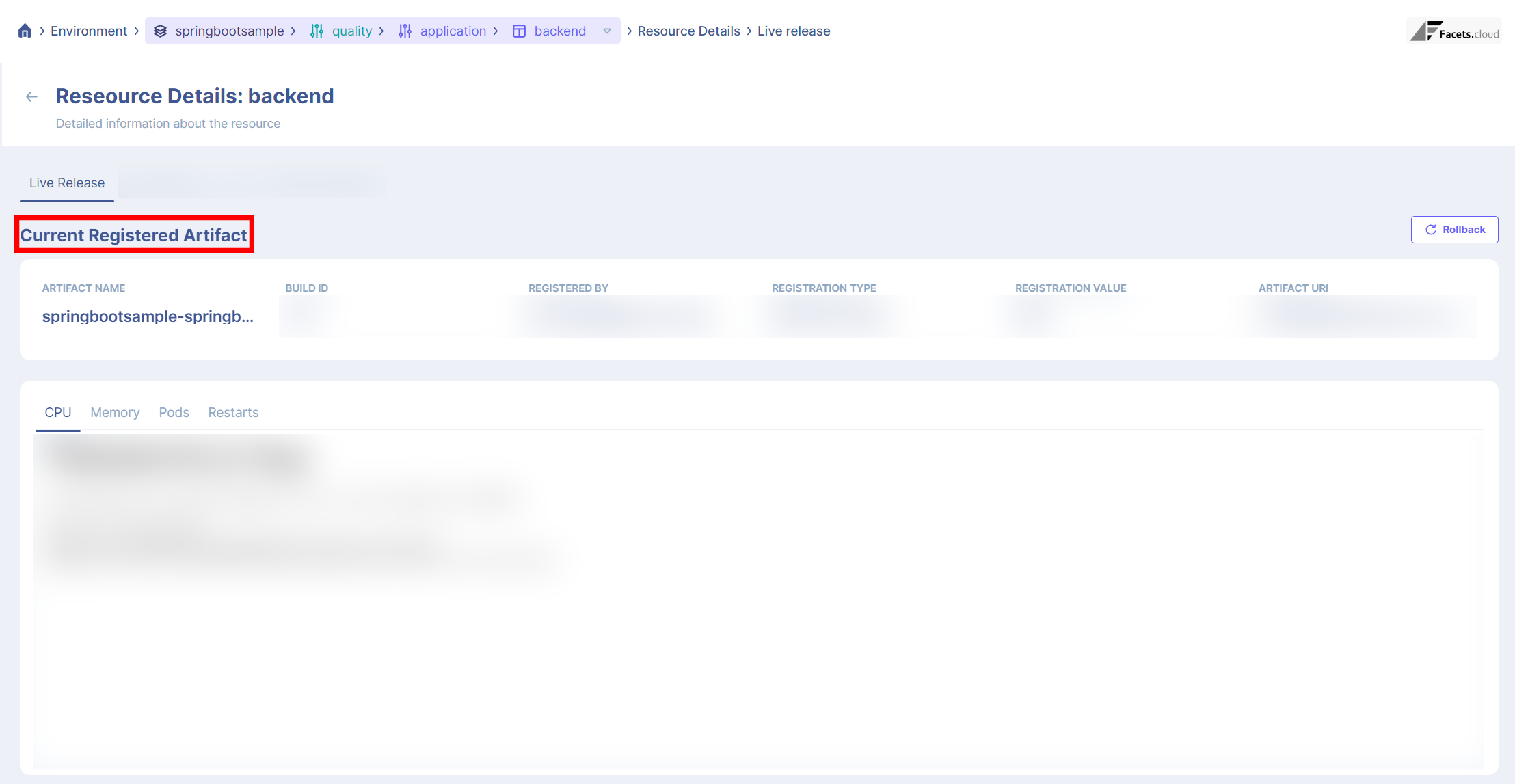1515x784 pixels.
Task: Open the Resource Details breadcrumb
Action: (688, 31)
